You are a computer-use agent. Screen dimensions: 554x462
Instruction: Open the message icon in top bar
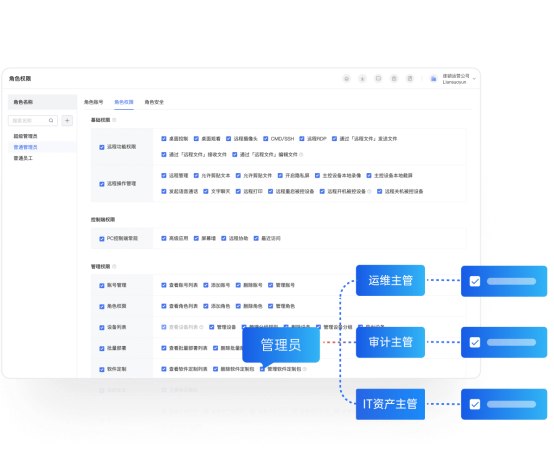(378, 78)
